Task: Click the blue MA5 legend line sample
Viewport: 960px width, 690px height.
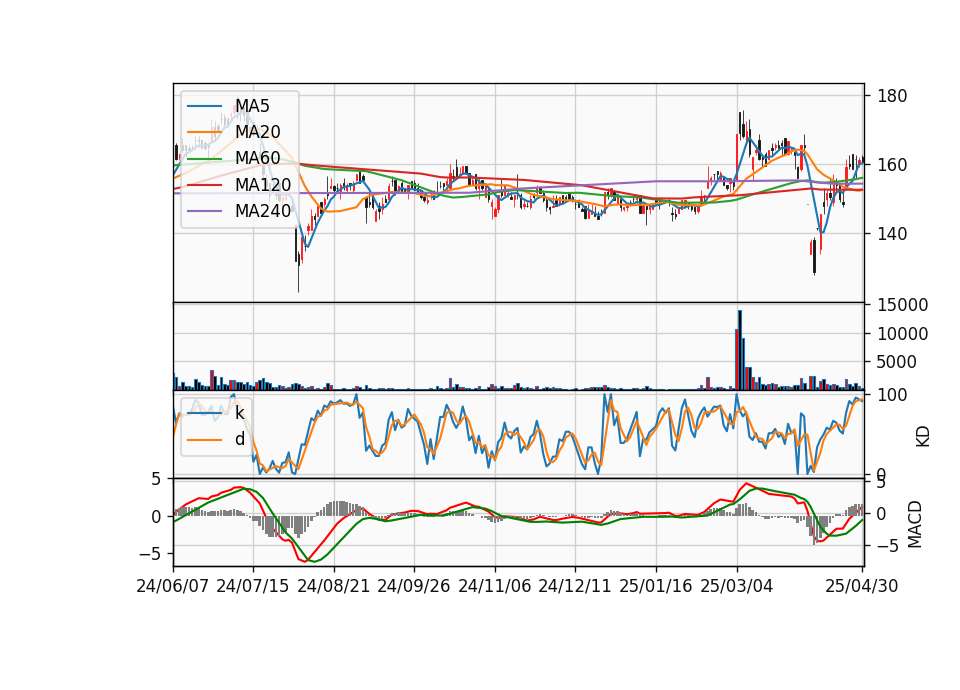Action: pos(204,106)
